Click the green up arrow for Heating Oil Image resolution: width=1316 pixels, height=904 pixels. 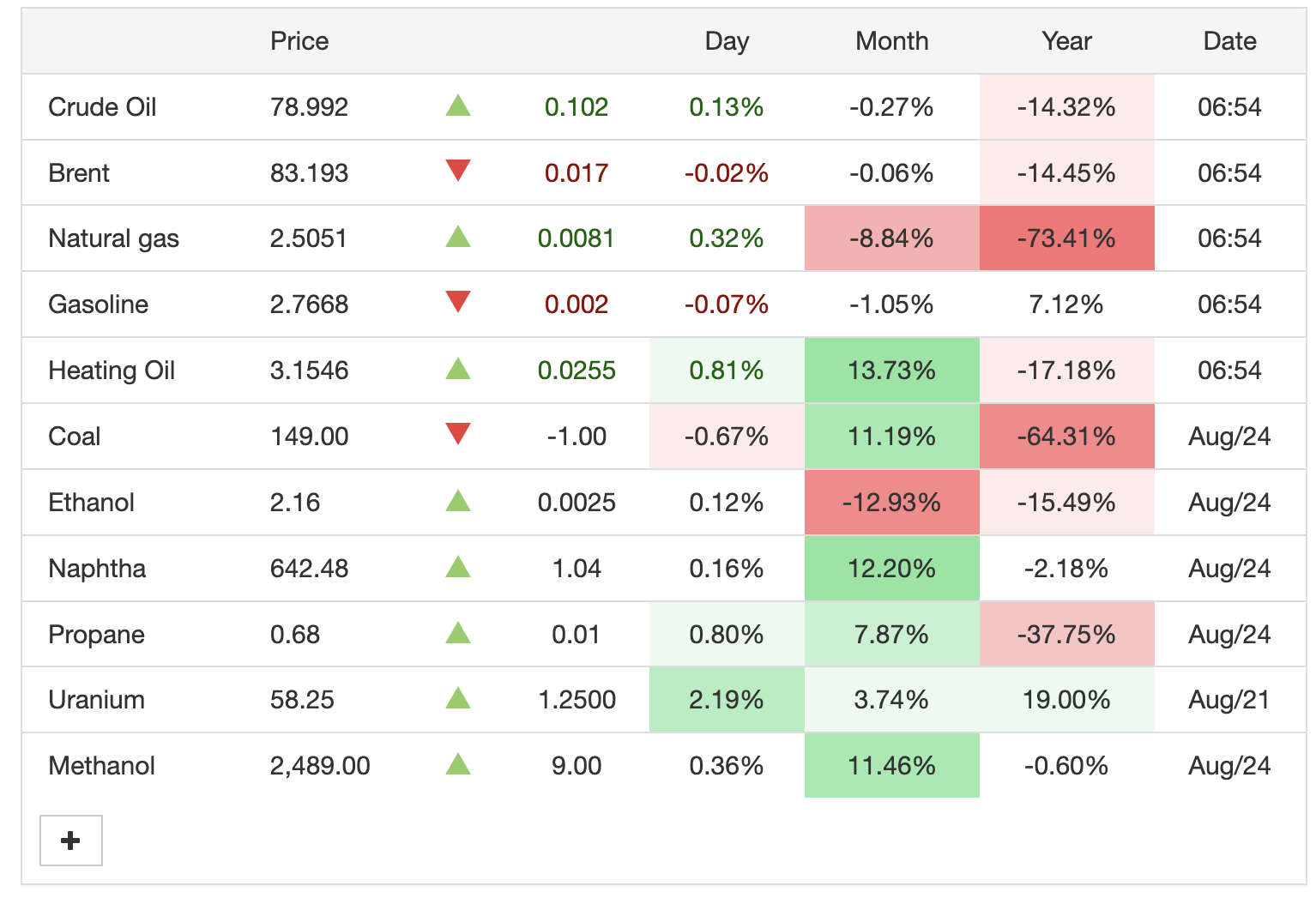point(458,369)
